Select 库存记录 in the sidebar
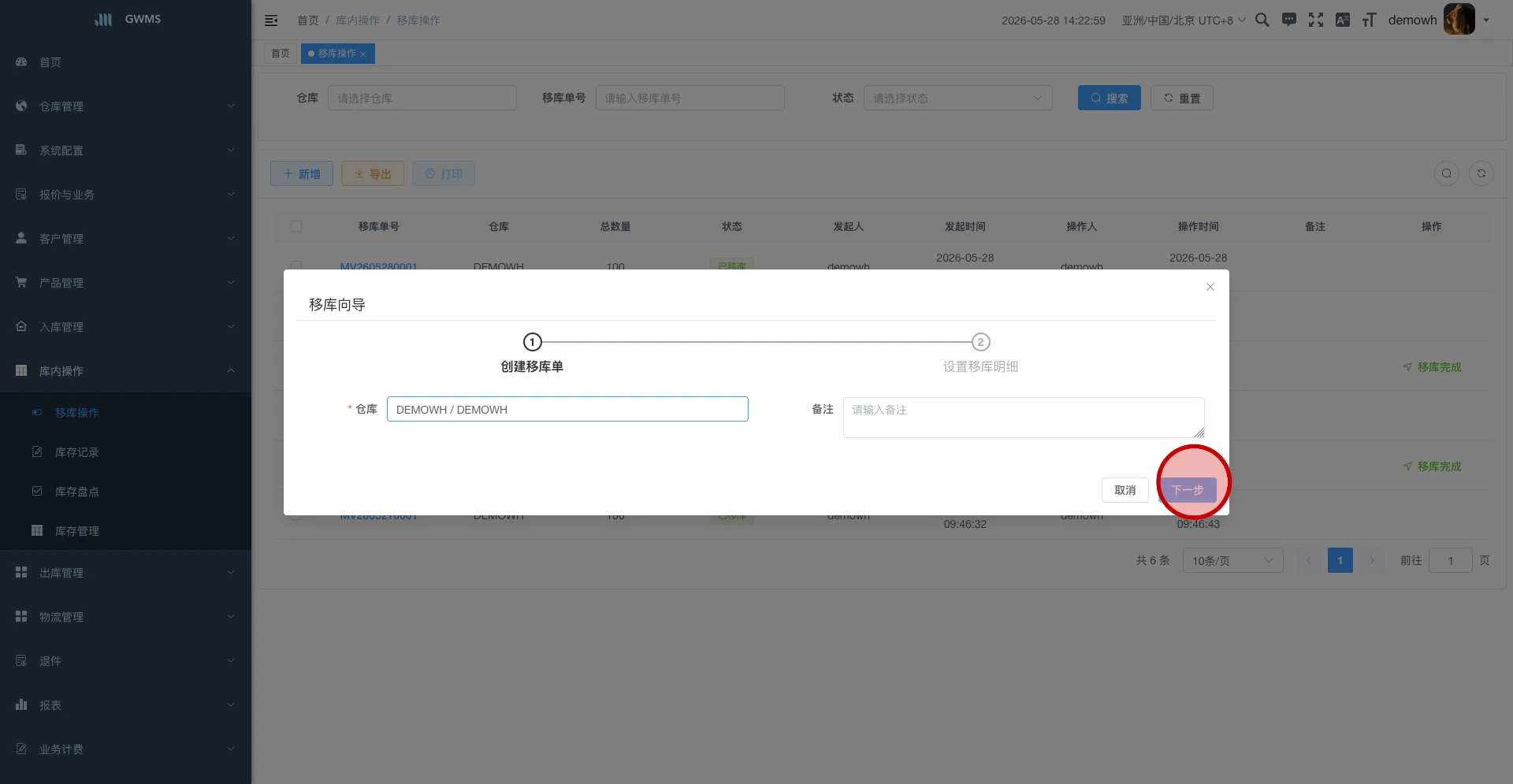1513x784 pixels. pyautogui.click(x=126, y=452)
